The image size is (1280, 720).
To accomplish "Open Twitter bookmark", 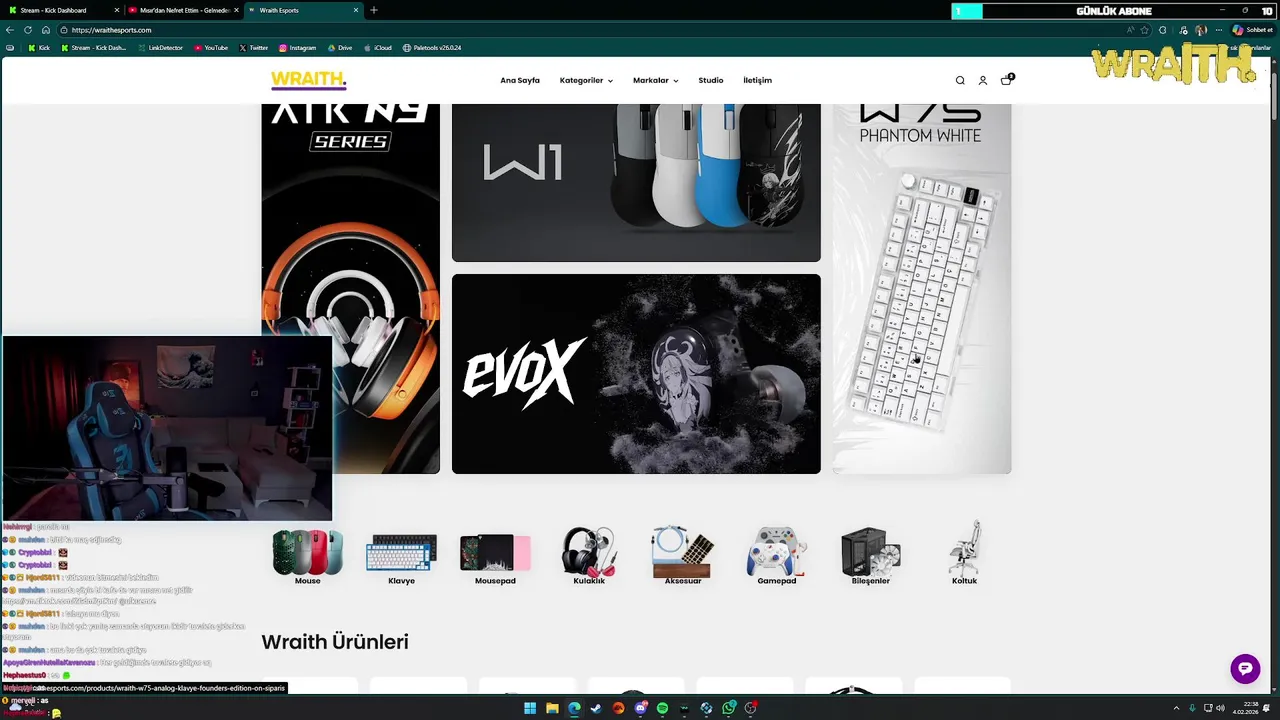I will (254, 48).
